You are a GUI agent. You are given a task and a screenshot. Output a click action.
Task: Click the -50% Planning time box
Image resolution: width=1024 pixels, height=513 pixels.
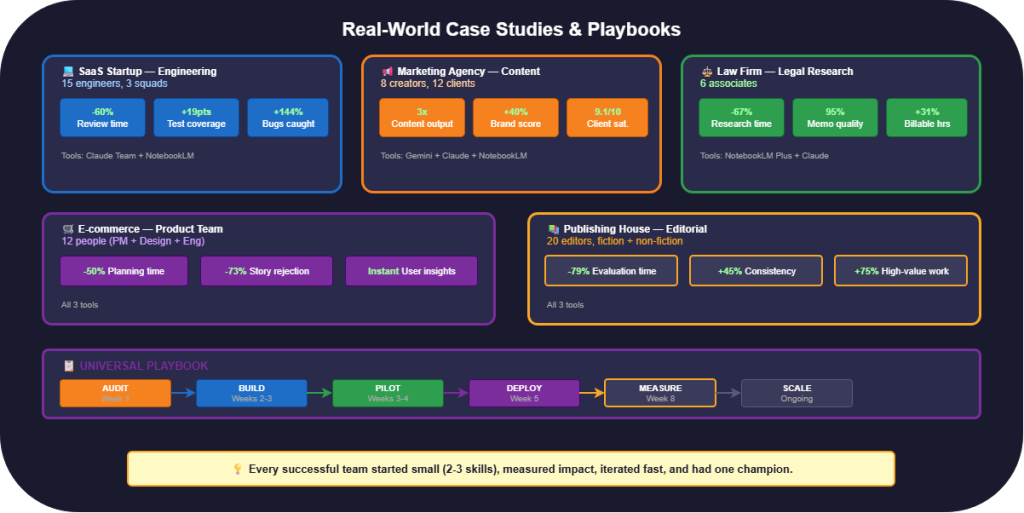pyautogui.click(x=124, y=271)
